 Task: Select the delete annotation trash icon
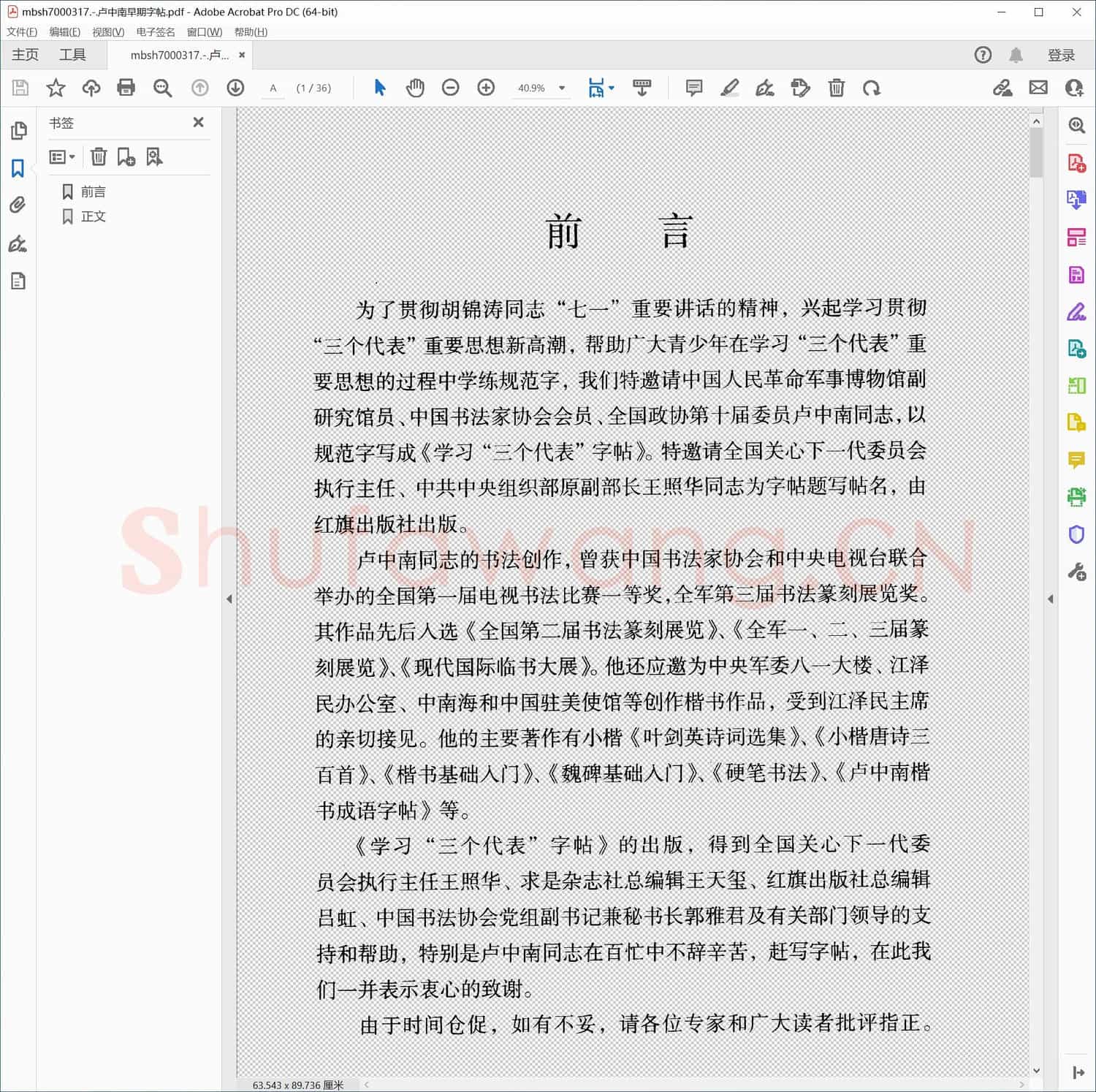(x=836, y=88)
